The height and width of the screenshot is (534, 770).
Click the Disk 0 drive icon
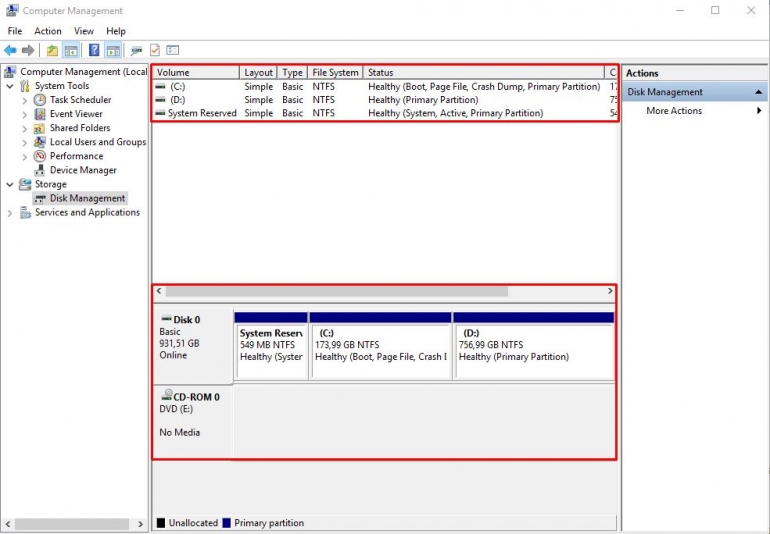pyautogui.click(x=167, y=319)
